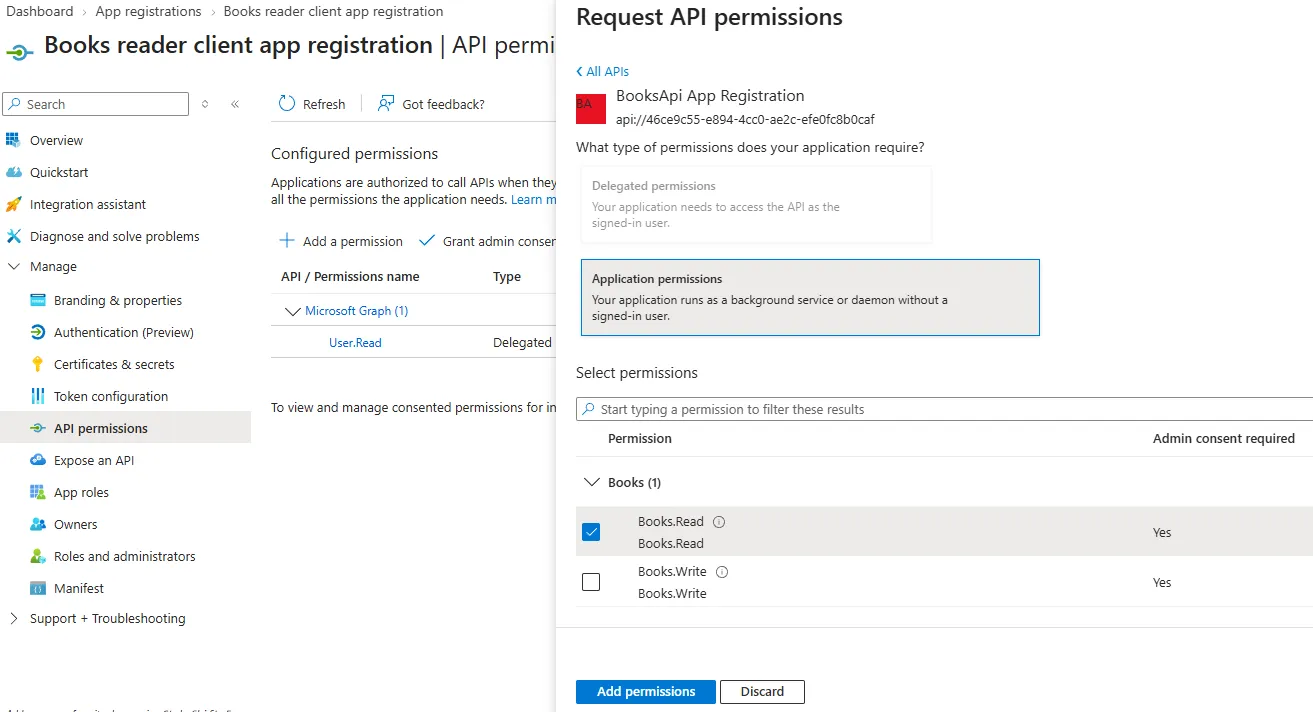
Task: Click the Authentication (Preview) icon
Action: coord(38,332)
